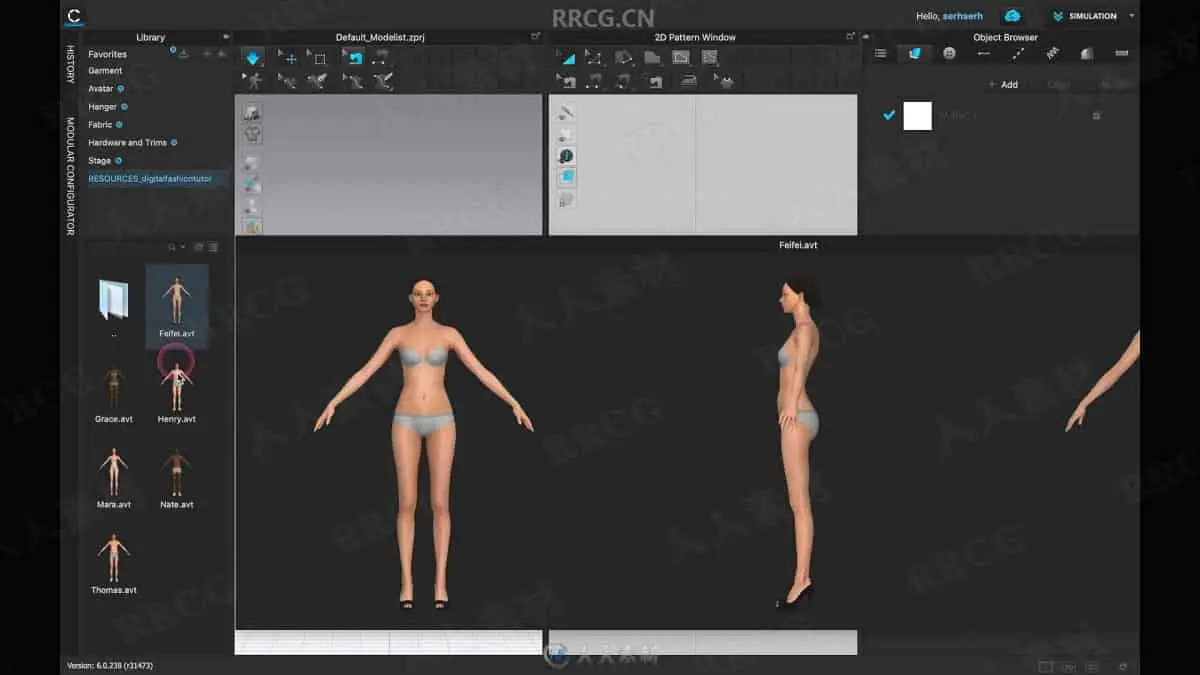Click the serhserh username link
This screenshot has height=675, width=1200.
pos(964,16)
